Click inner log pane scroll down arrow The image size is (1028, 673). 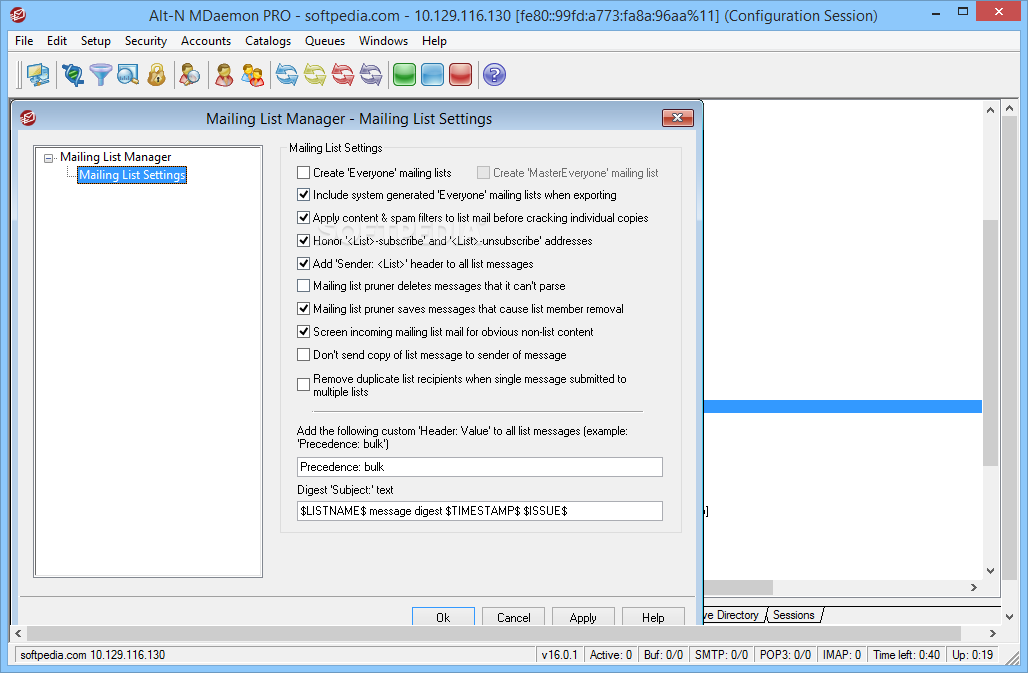pyautogui.click(x=991, y=570)
